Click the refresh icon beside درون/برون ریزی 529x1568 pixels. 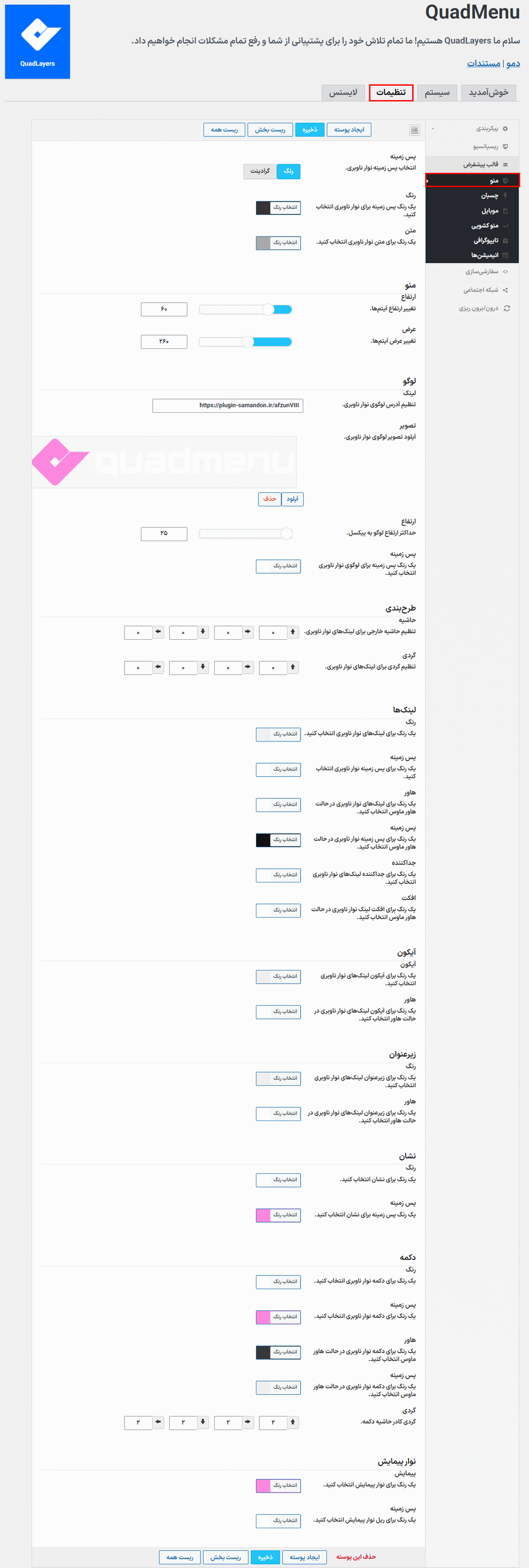[506, 309]
